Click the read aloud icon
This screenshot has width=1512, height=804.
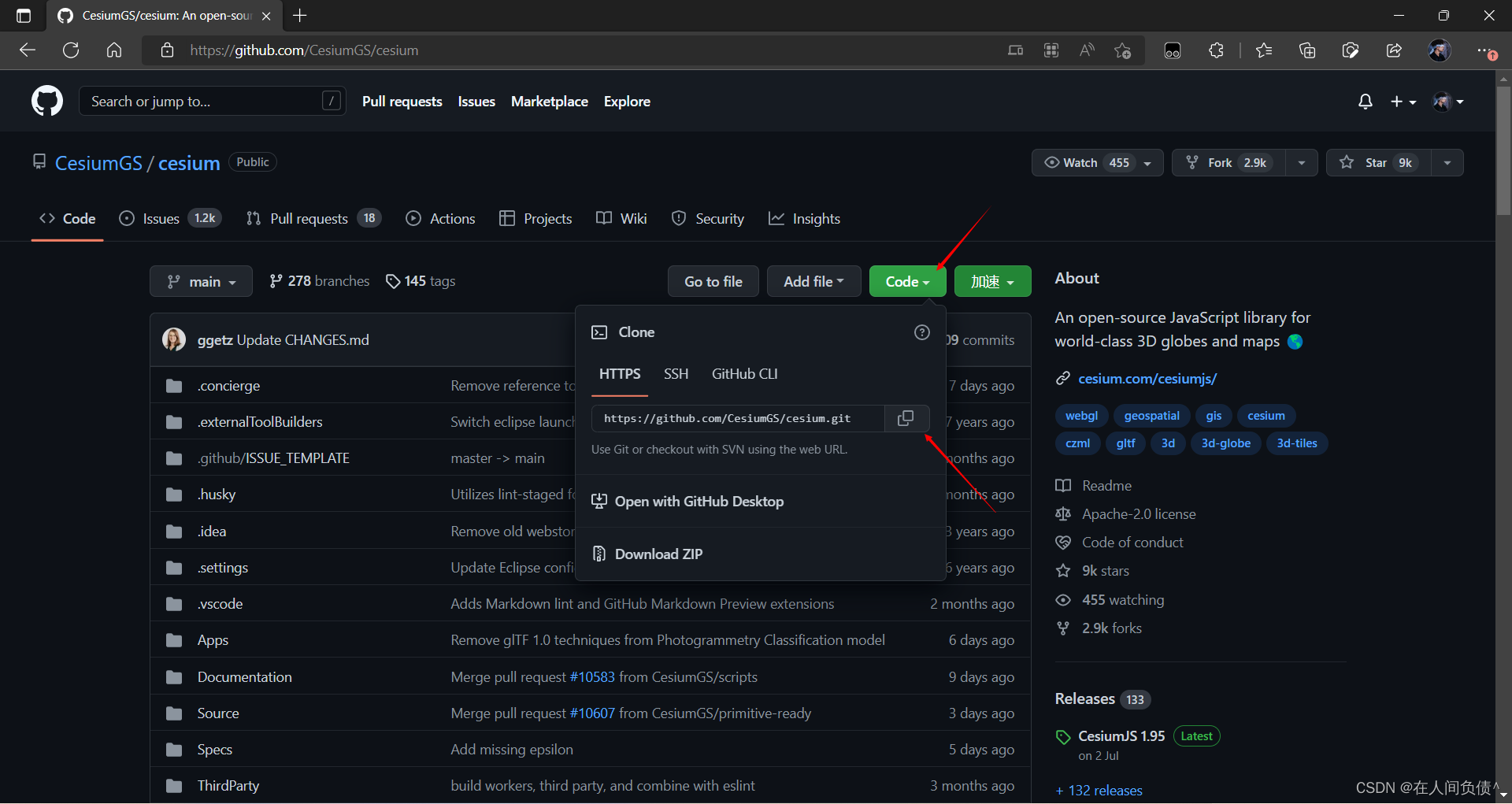[x=1087, y=50]
